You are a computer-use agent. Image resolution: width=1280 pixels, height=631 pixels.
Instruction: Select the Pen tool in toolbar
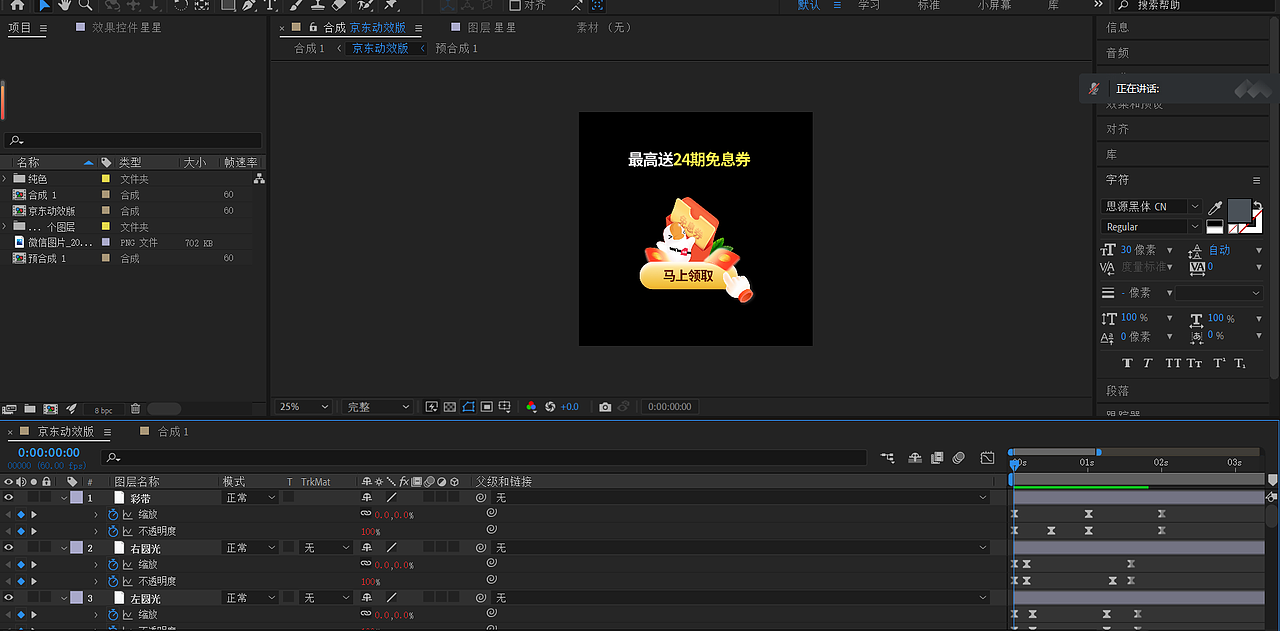(248, 4)
